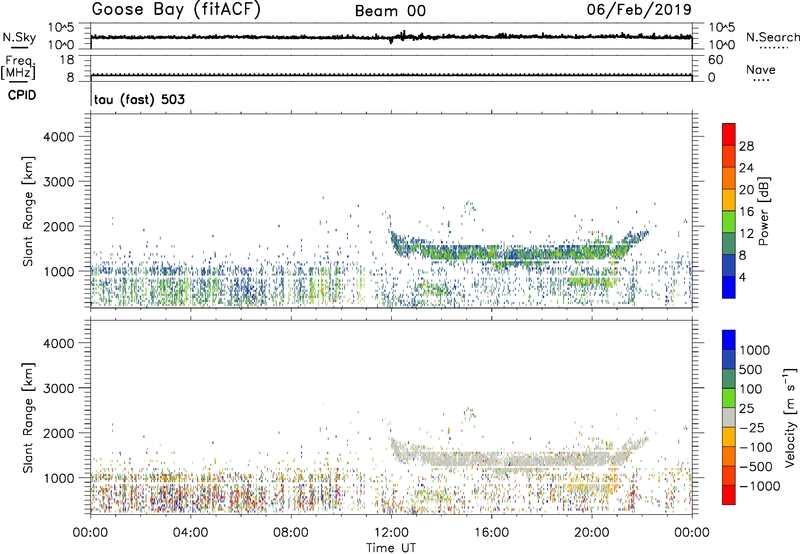Click the 20–24 dB orange power swatch
Screen dimensions: 800x554
click(x=729, y=178)
